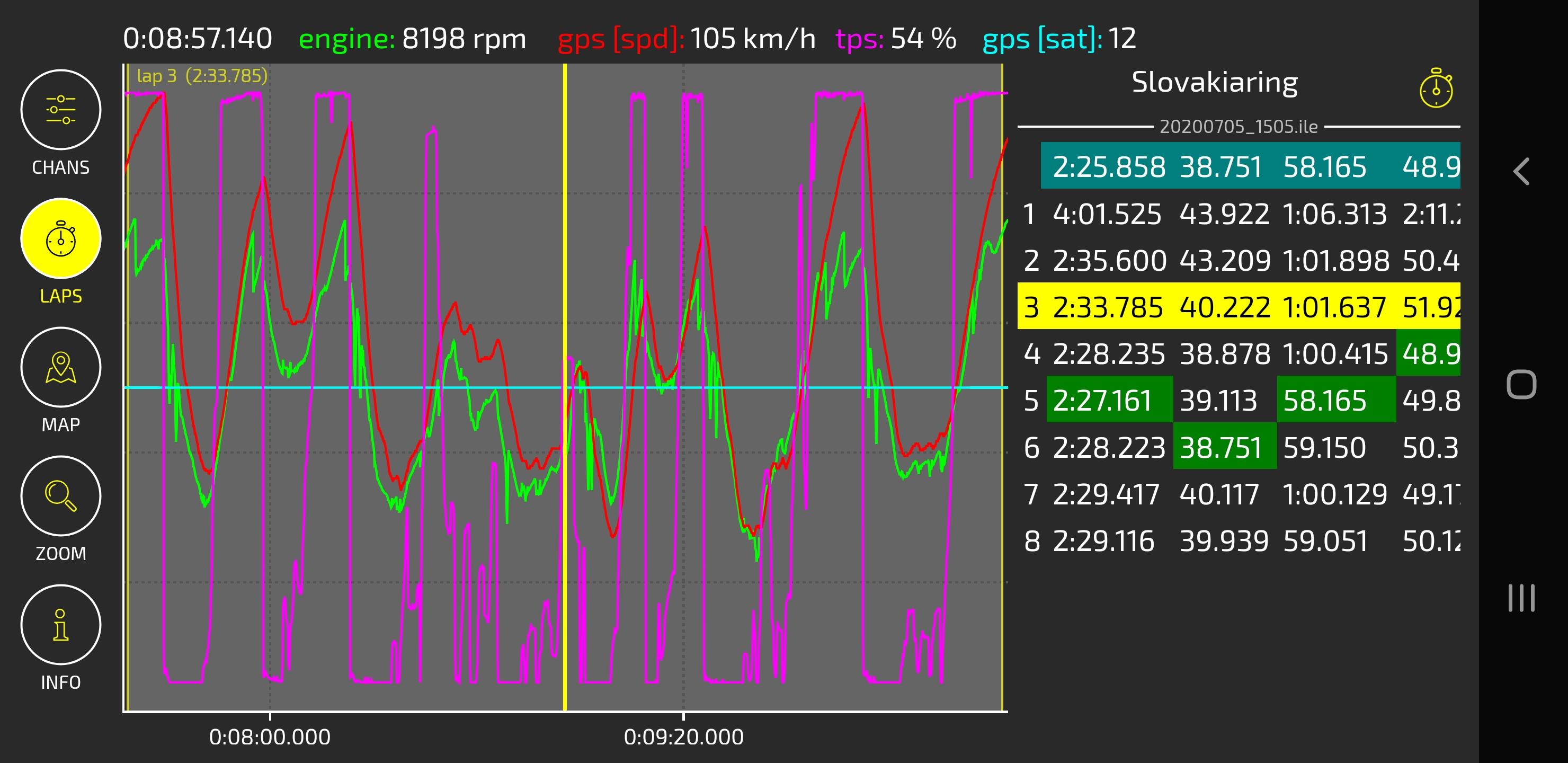Choose lap 6 row with 2:28.223
This screenshot has width=1568, height=763.
[1239, 448]
